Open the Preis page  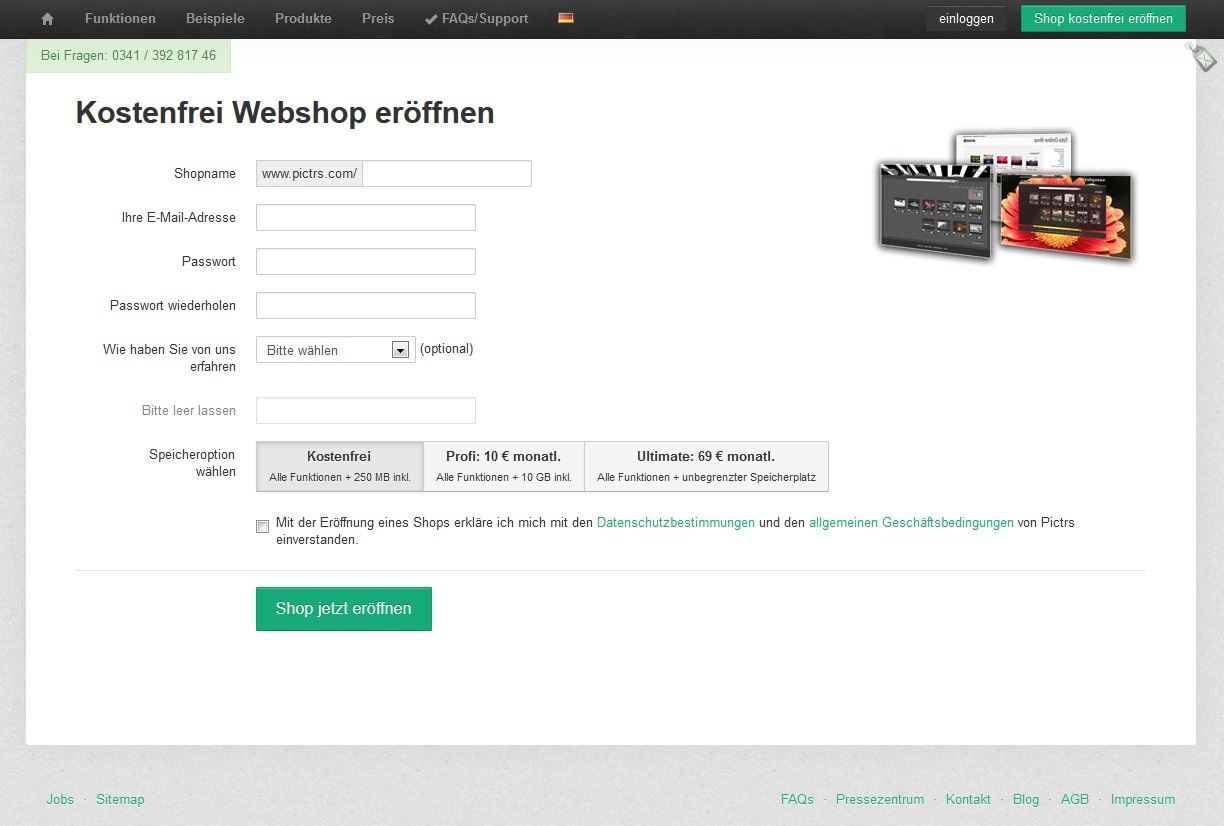pyautogui.click(x=378, y=19)
